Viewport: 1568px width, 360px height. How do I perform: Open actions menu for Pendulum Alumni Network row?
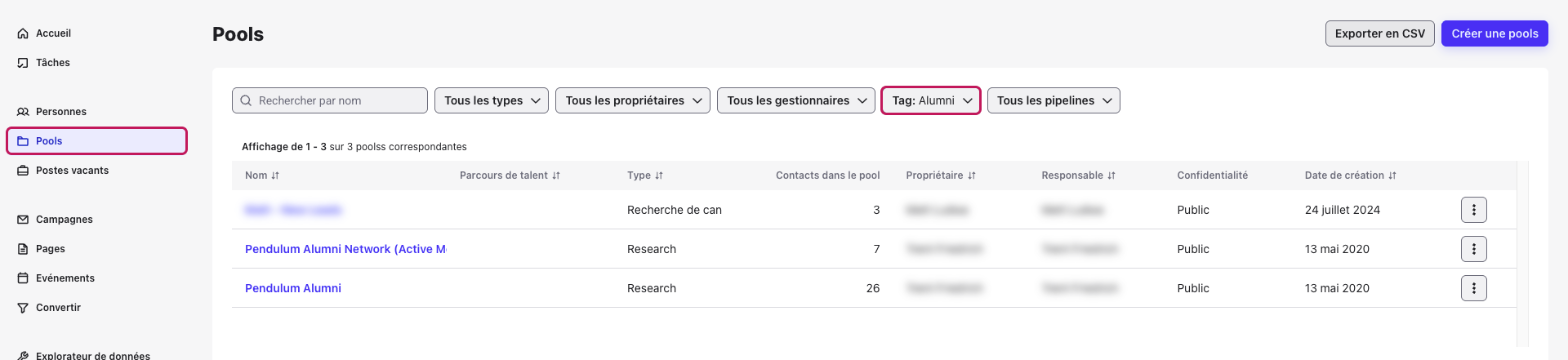tap(1474, 249)
